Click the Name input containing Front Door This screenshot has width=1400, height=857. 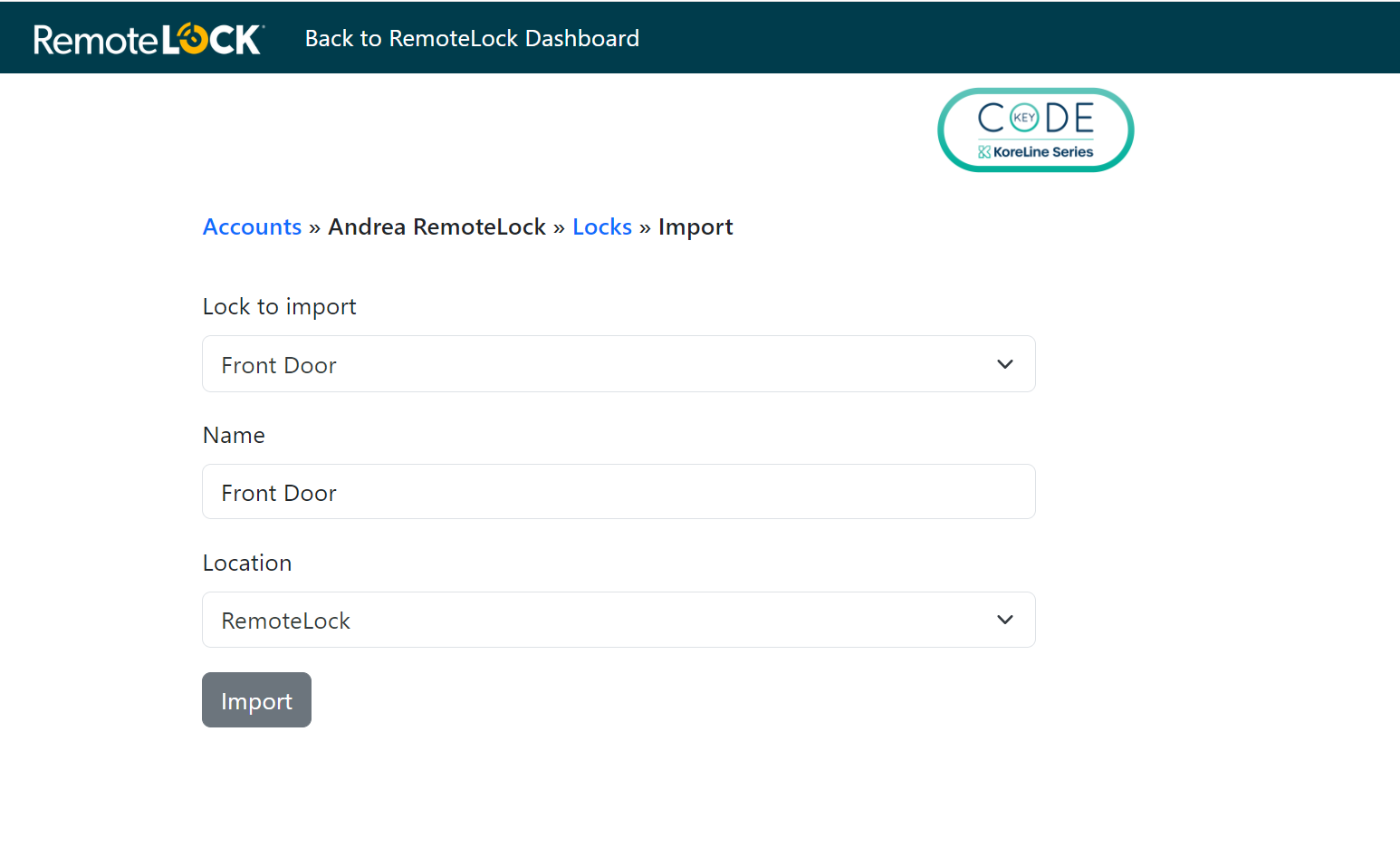click(x=618, y=491)
